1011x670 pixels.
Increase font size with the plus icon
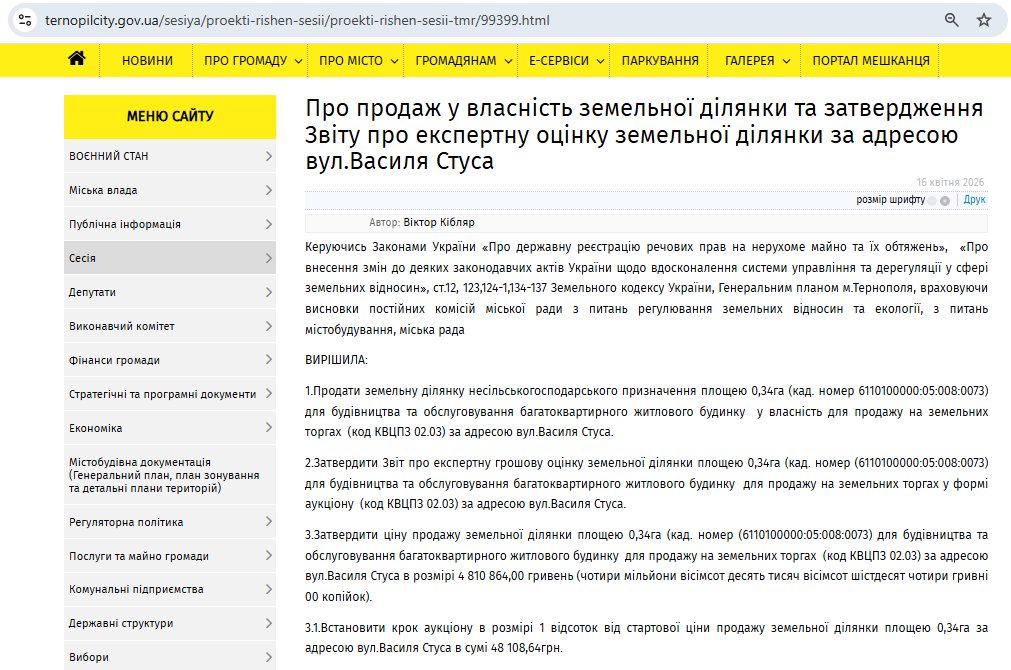[x=945, y=200]
